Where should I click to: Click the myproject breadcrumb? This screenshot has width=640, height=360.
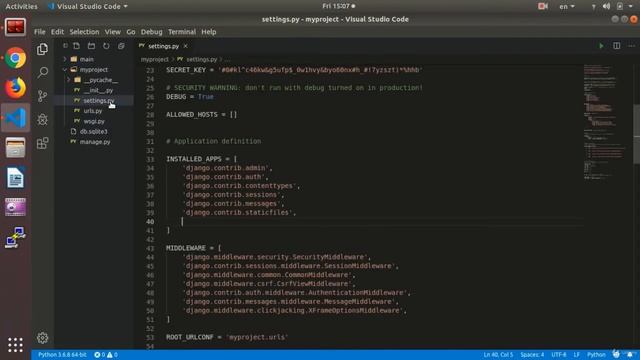155,59
